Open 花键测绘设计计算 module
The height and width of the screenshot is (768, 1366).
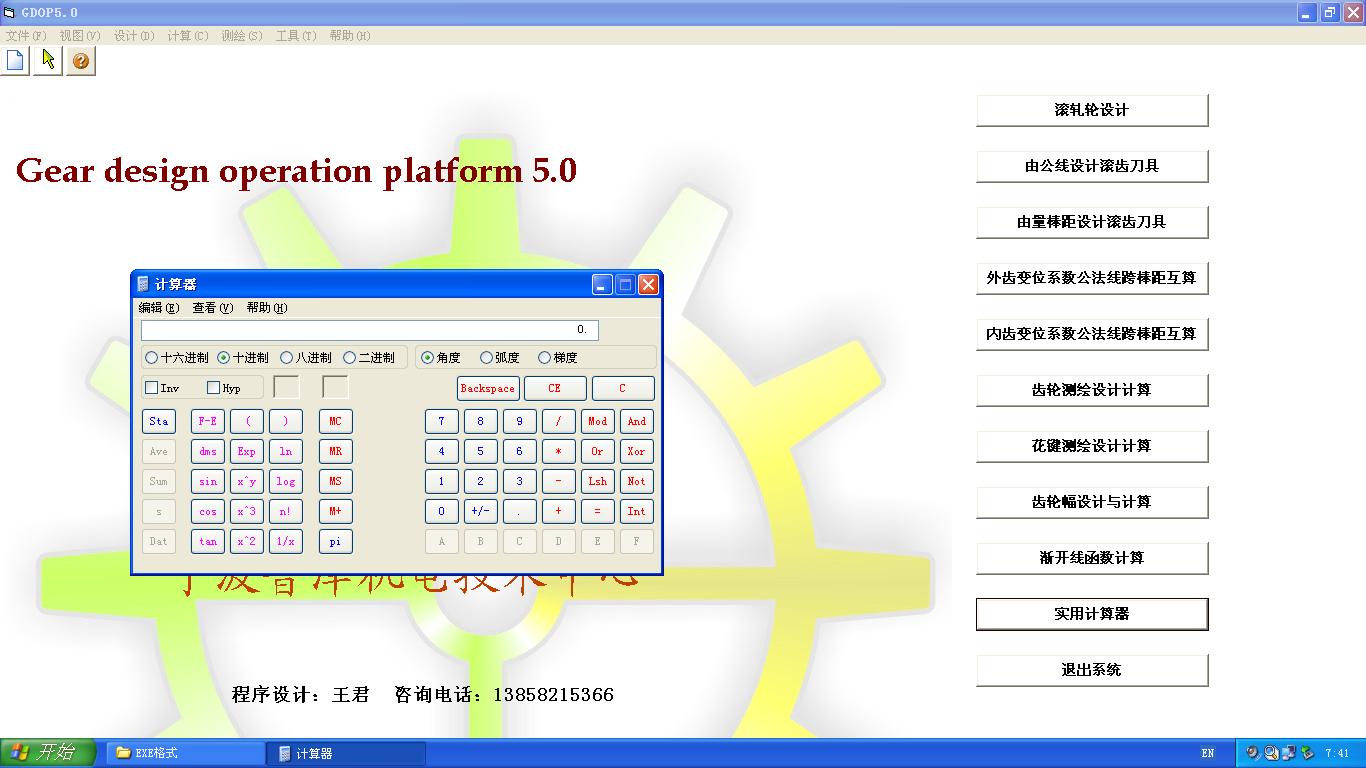click(x=1092, y=446)
